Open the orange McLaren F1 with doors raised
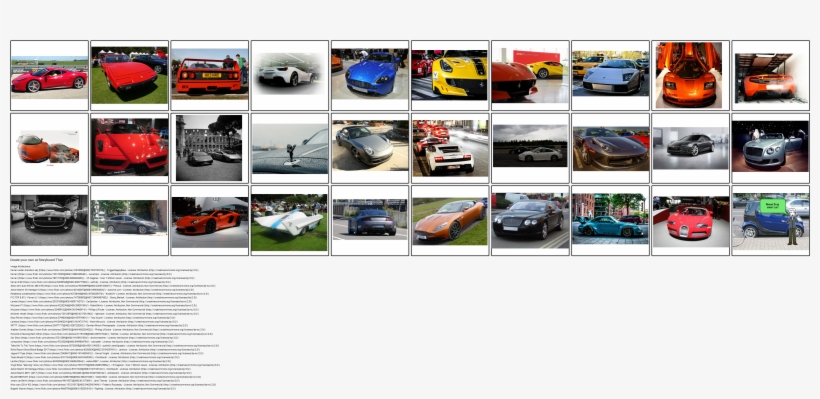The height and width of the screenshot is (399, 820). tap(690, 75)
